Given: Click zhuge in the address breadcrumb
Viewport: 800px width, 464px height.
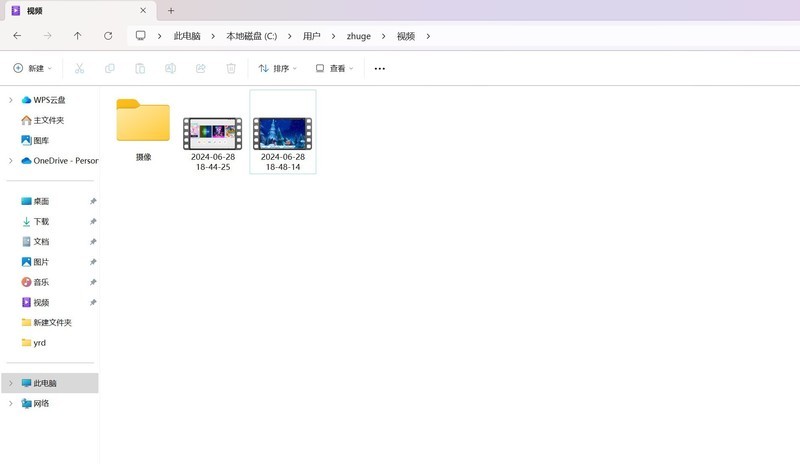Looking at the screenshot, I should [359, 36].
